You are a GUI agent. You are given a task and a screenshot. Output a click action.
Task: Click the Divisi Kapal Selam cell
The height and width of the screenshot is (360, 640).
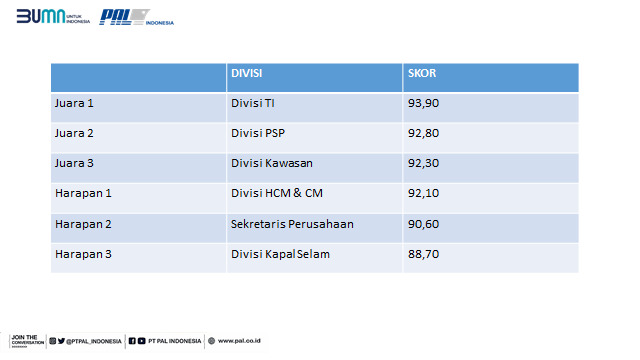pyautogui.click(x=314, y=258)
